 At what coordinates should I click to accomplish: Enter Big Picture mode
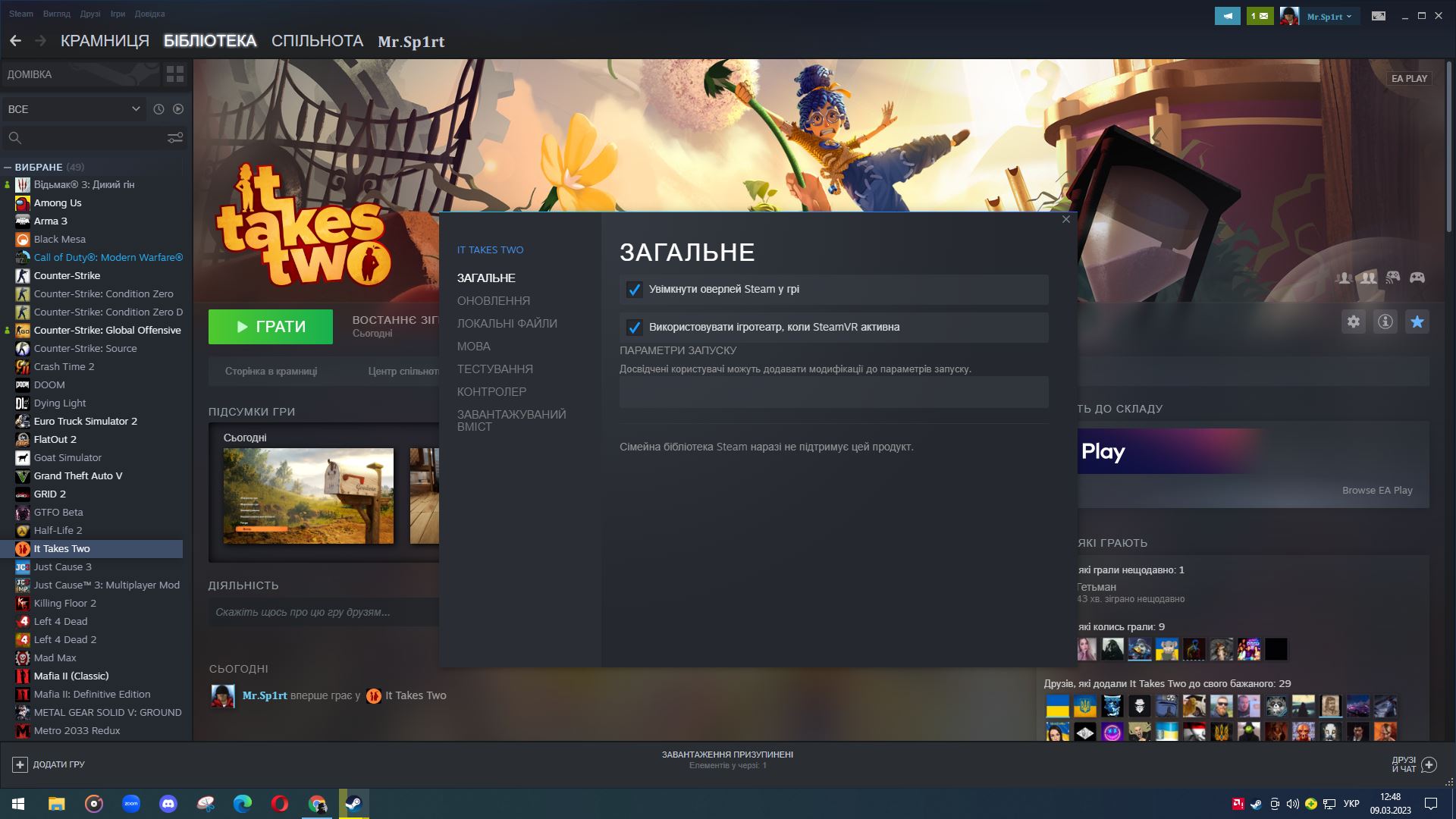(1379, 16)
